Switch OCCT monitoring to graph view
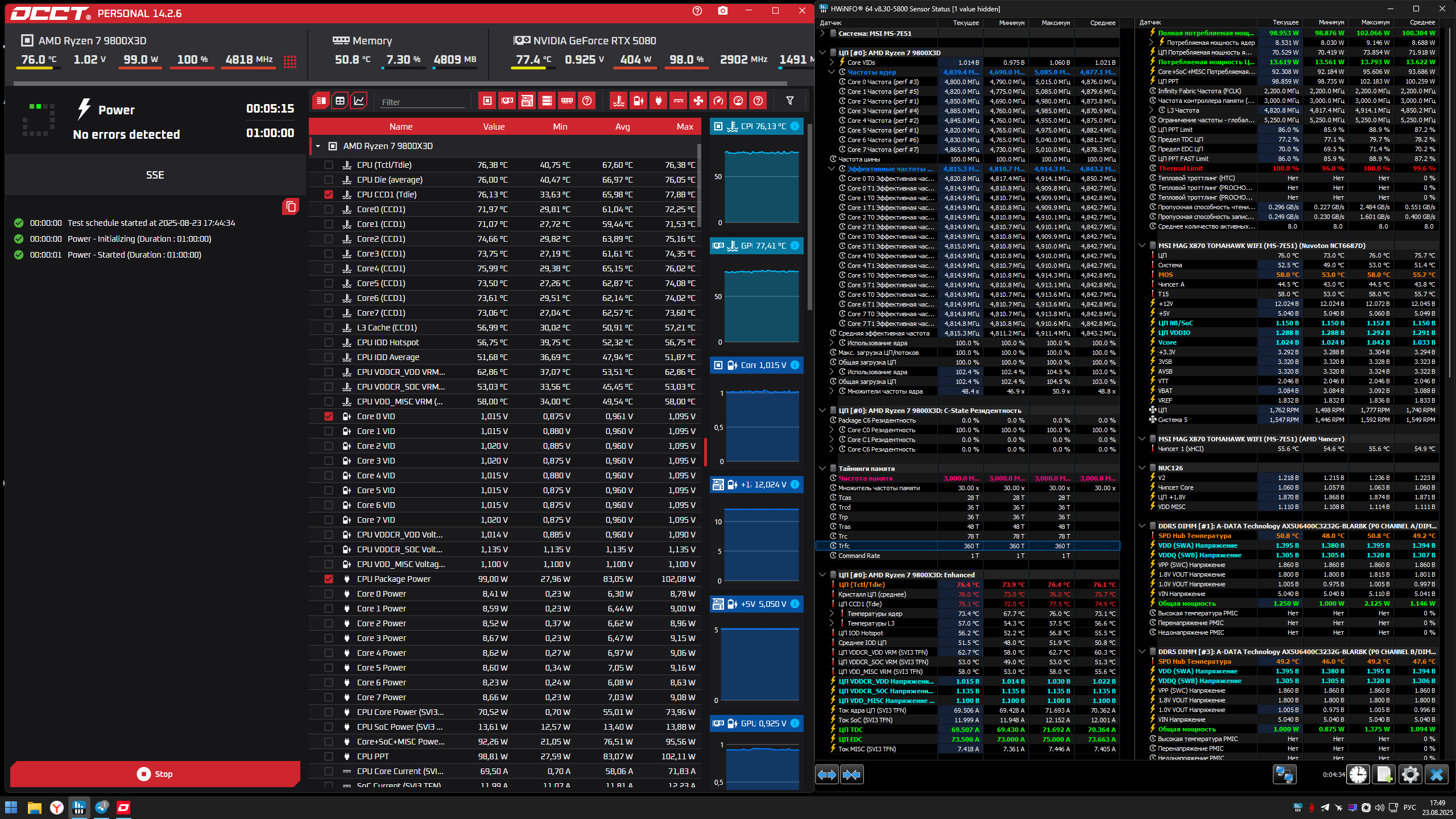This screenshot has width=1456, height=819. tap(359, 101)
